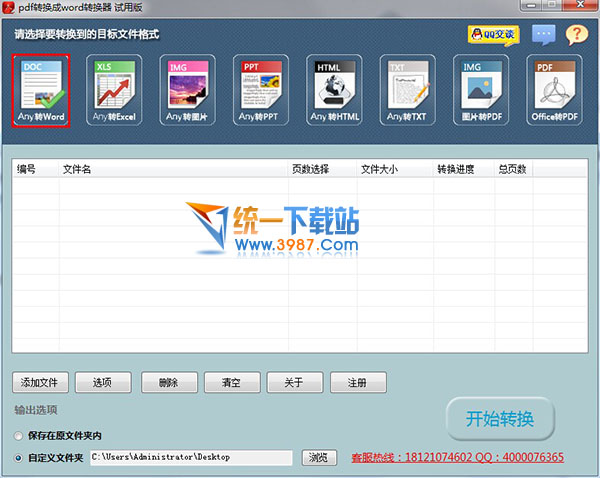Select the 自定义文件夹 radio option
This screenshot has width=600, height=478.
[x=19, y=458]
